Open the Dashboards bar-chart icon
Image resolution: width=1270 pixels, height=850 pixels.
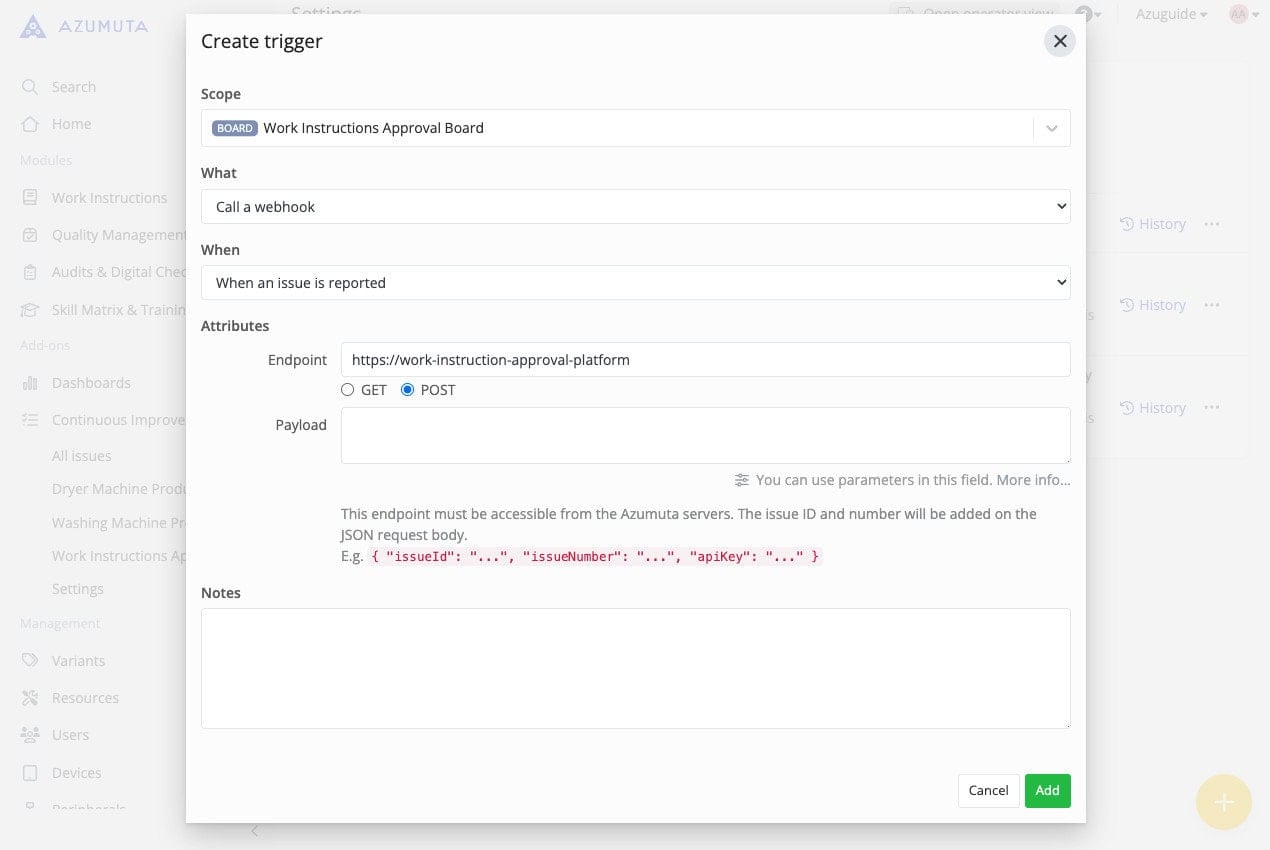[x=30, y=382]
